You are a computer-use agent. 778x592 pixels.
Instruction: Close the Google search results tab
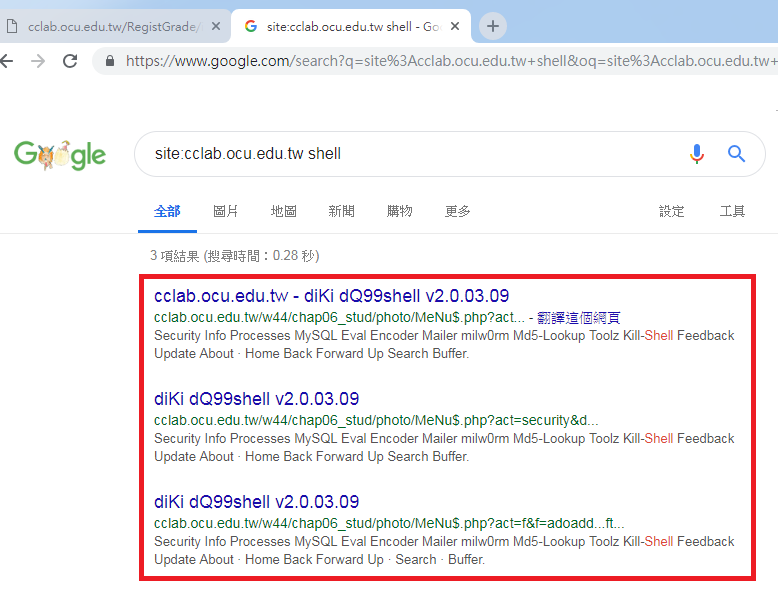click(454, 26)
